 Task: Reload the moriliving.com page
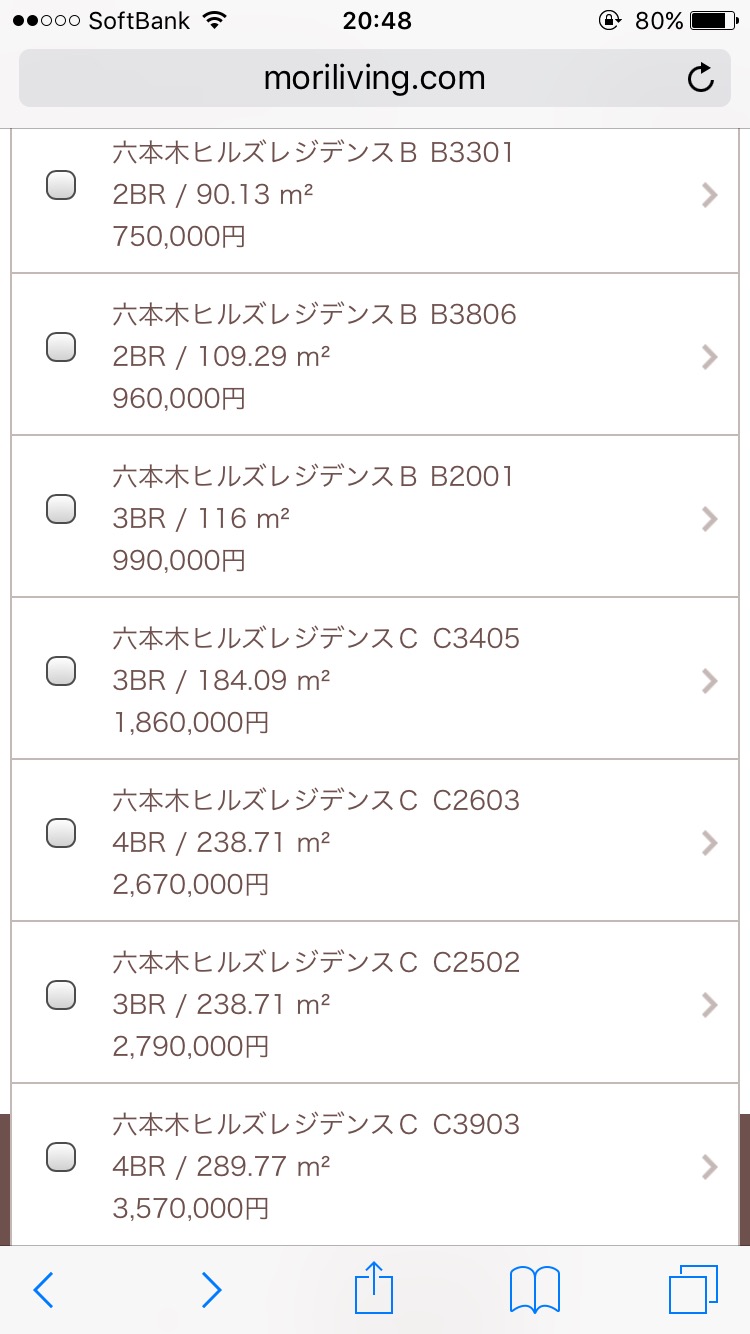(x=701, y=78)
